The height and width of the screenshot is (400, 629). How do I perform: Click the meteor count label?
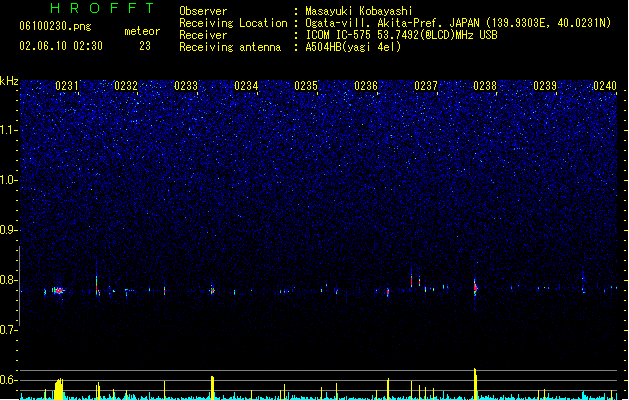(x=142, y=31)
